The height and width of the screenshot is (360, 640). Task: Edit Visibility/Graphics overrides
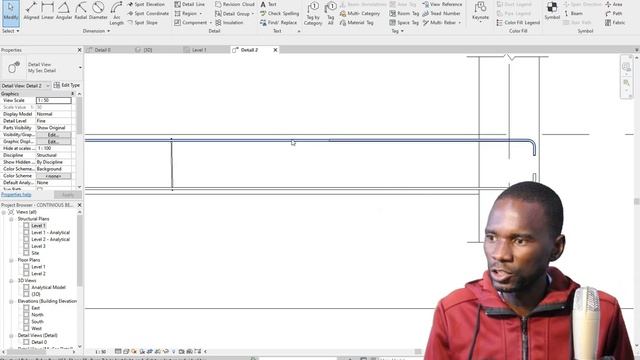53,135
